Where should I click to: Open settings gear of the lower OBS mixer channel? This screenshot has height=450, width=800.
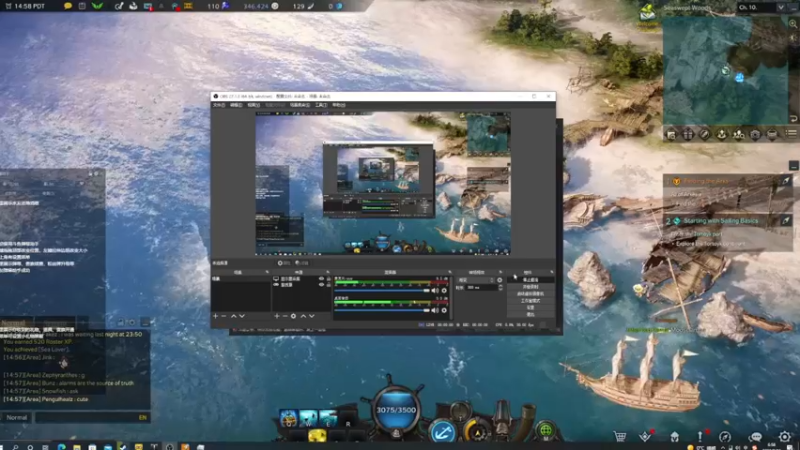coord(444,310)
